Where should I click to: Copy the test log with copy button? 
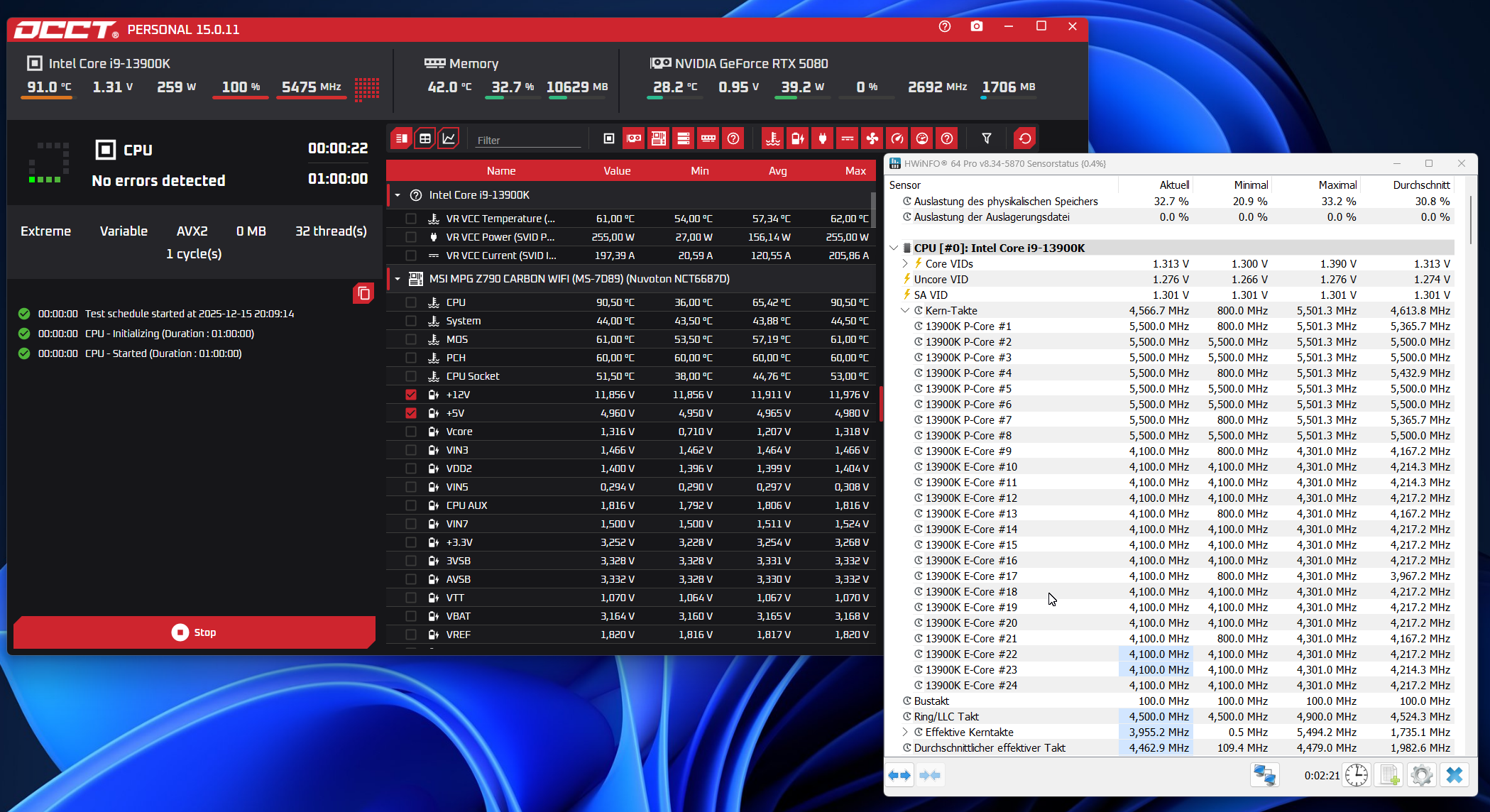[x=363, y=293]
